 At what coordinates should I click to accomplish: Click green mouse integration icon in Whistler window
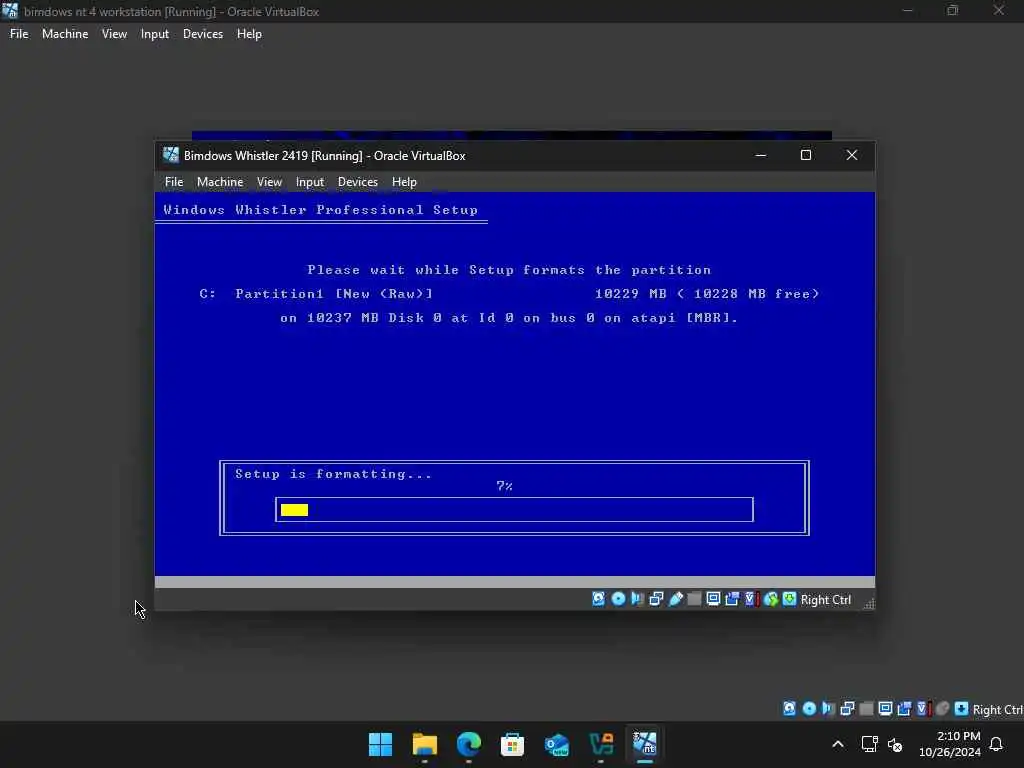click(771, 599)
